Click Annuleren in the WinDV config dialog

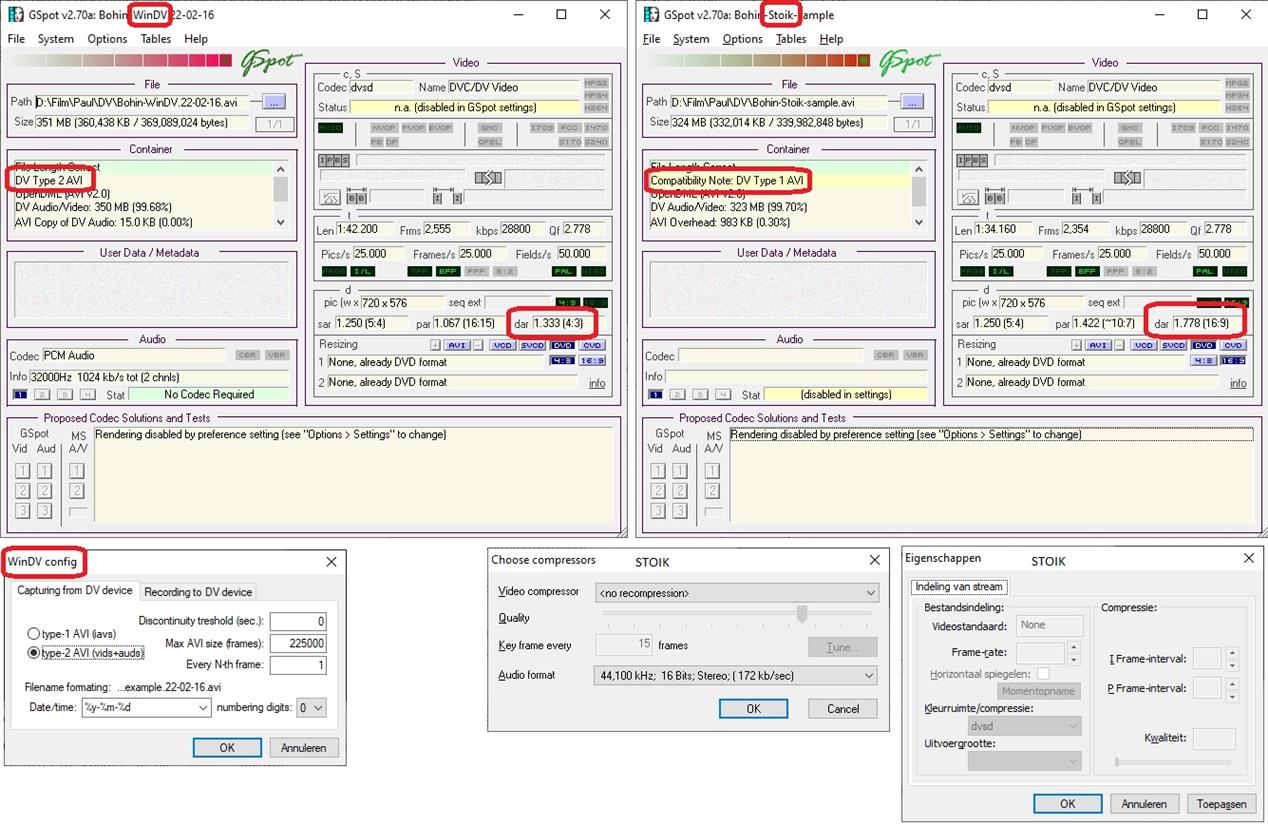coord(304,748)
